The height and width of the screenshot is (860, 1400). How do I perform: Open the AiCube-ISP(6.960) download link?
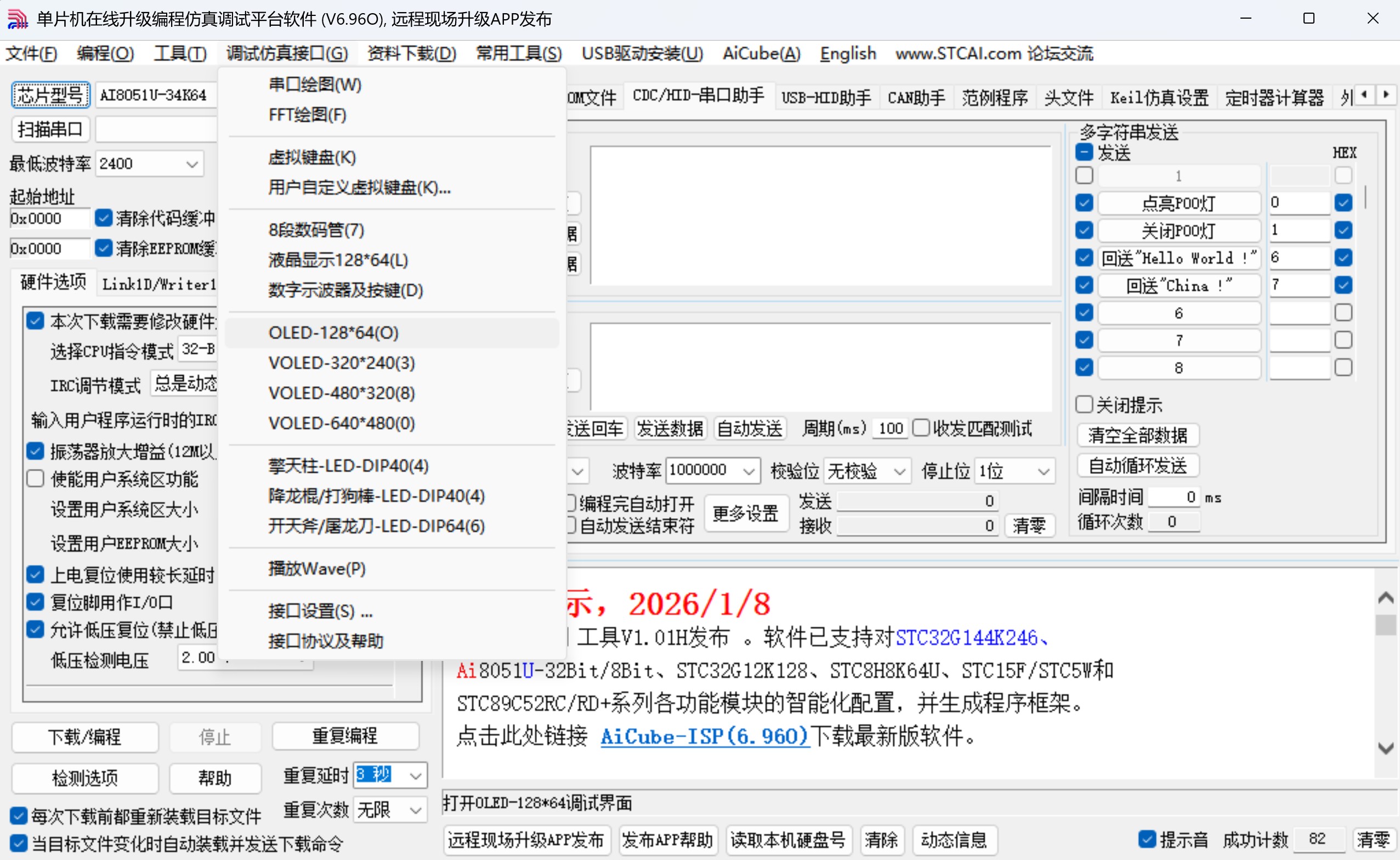[x=704, y=737]
